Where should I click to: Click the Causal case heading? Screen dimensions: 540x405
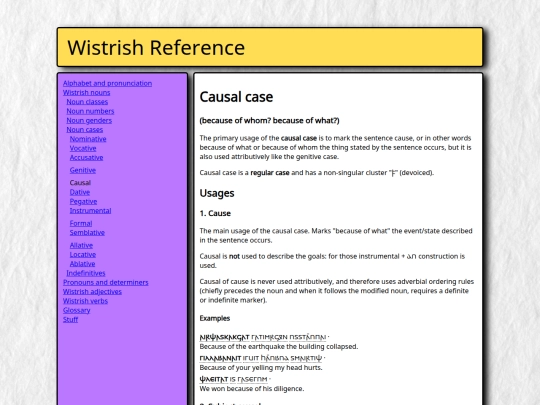tap(236, 97)
